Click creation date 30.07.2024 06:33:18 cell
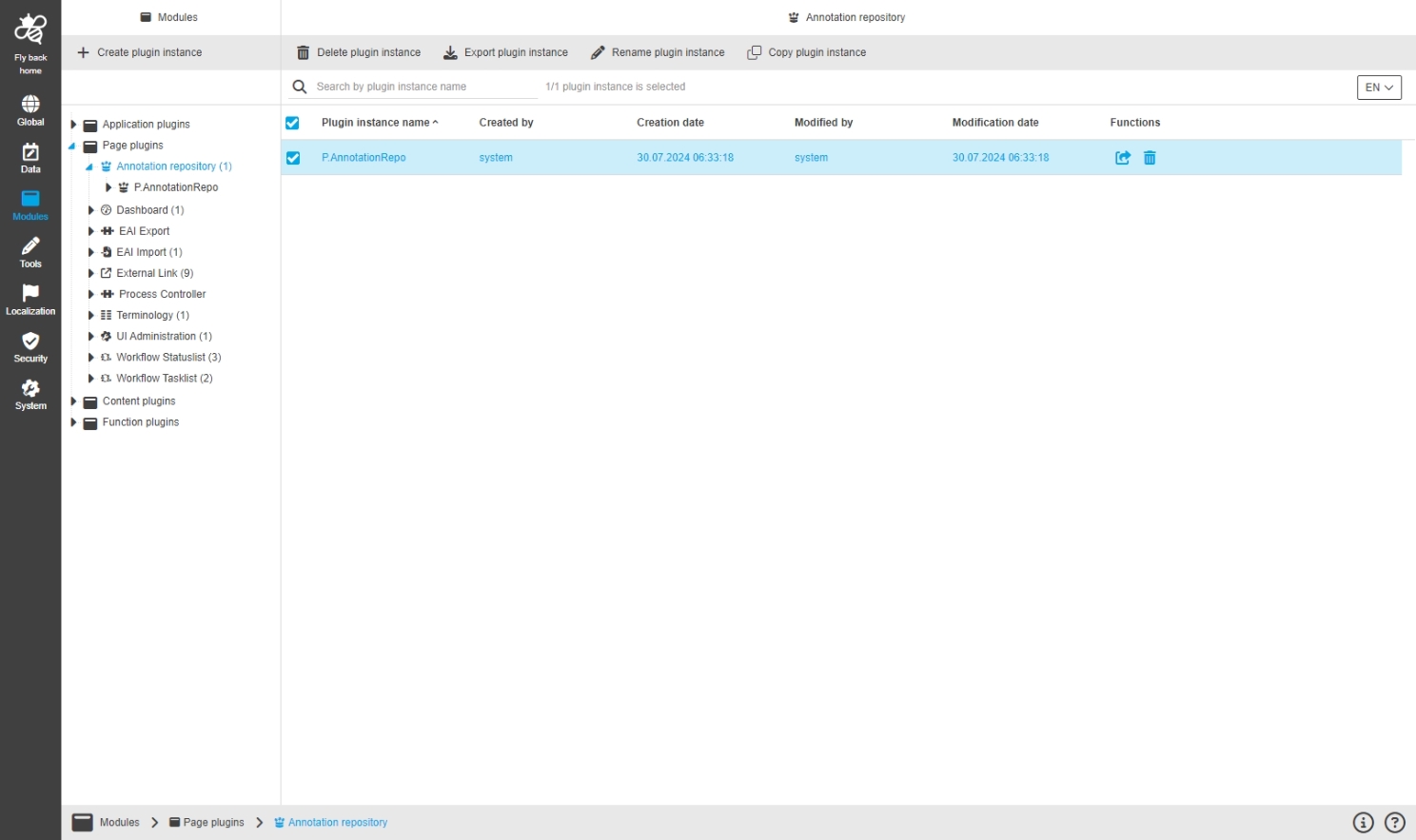The height and width of the screenshot is (840, 1416). [685, 158]
